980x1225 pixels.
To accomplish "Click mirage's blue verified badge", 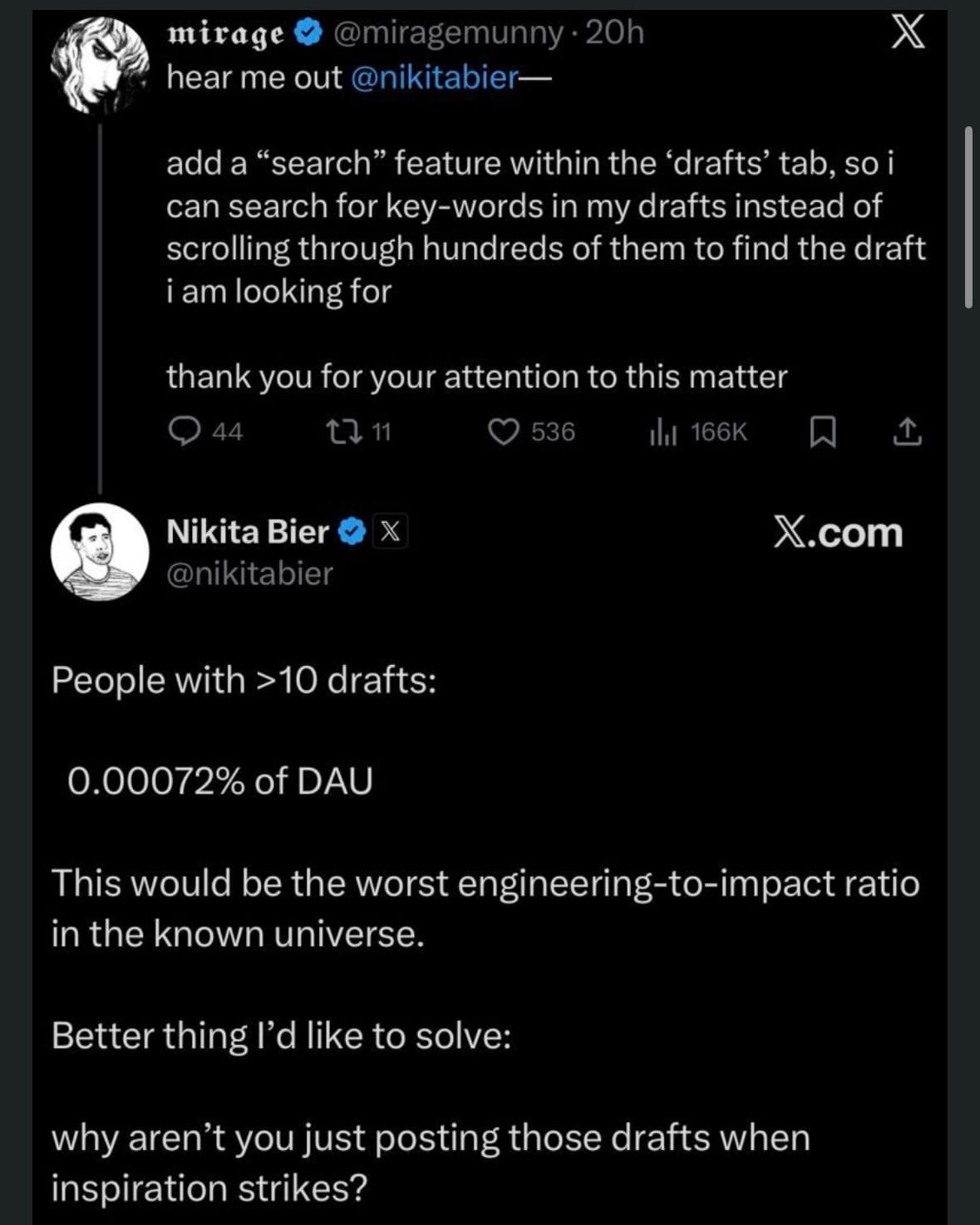I will pos(308,33).
